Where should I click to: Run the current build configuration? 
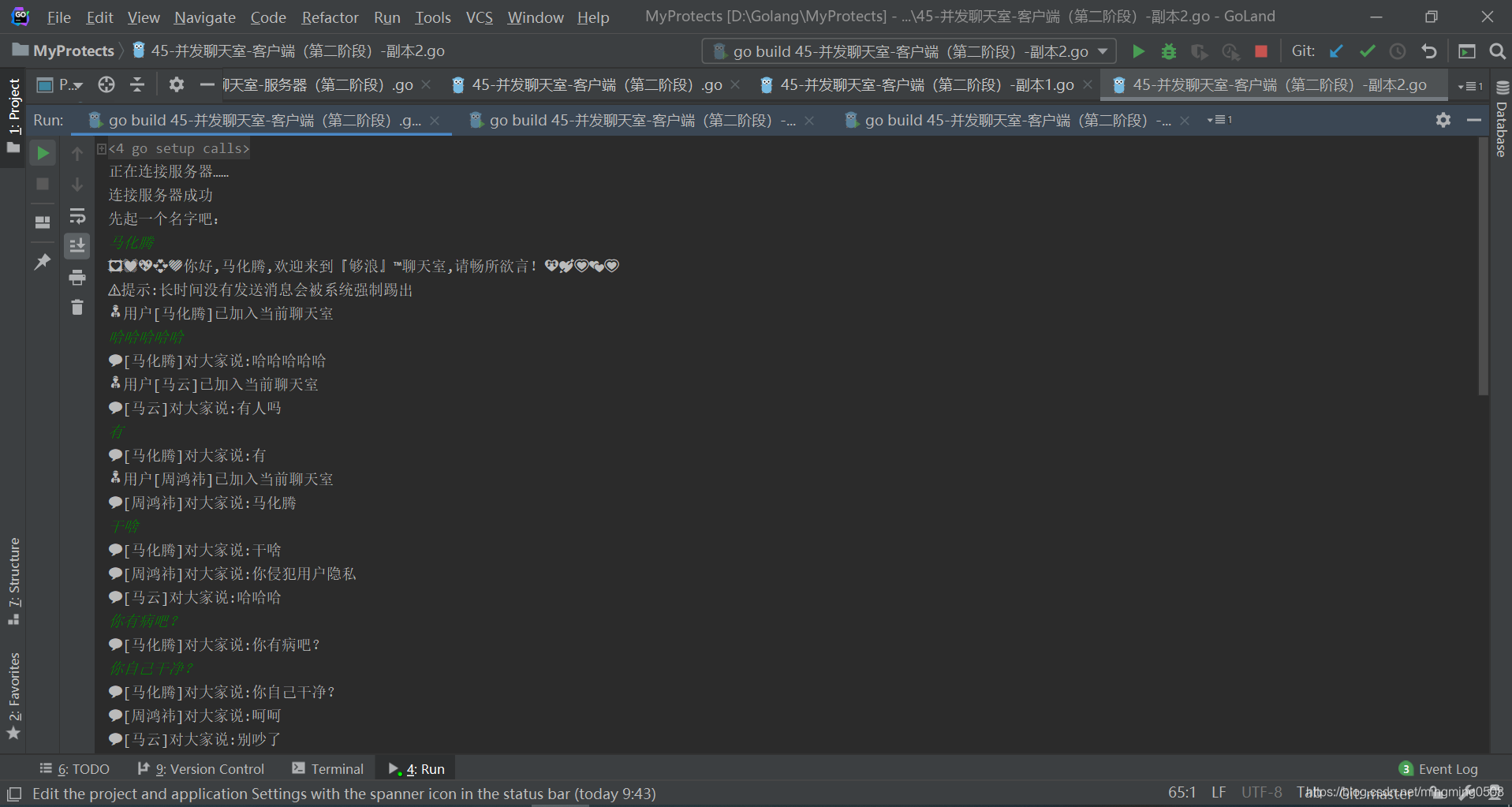coord(1138,51)
